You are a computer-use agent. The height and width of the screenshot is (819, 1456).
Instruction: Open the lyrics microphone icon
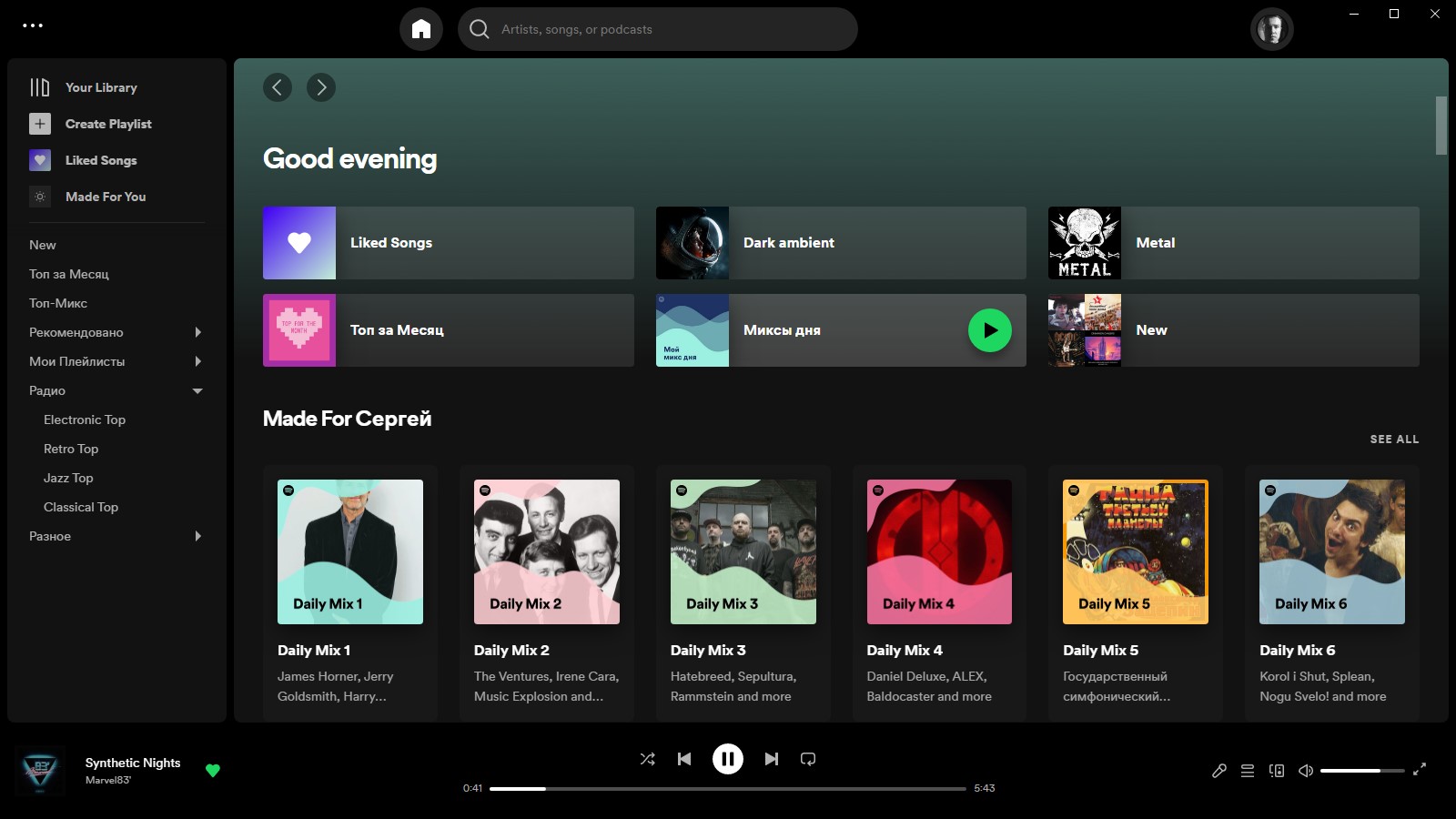(x=1219, y=771)
